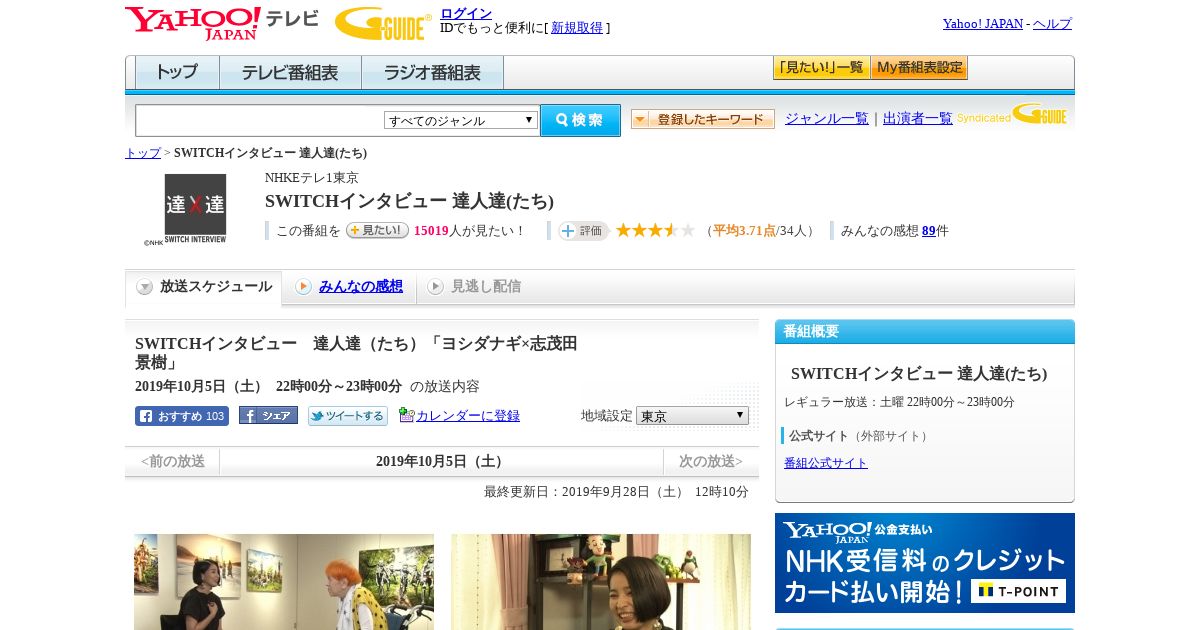Open the left program photo thumbnail
The image size is (1200, 630).
coord(284,582)
